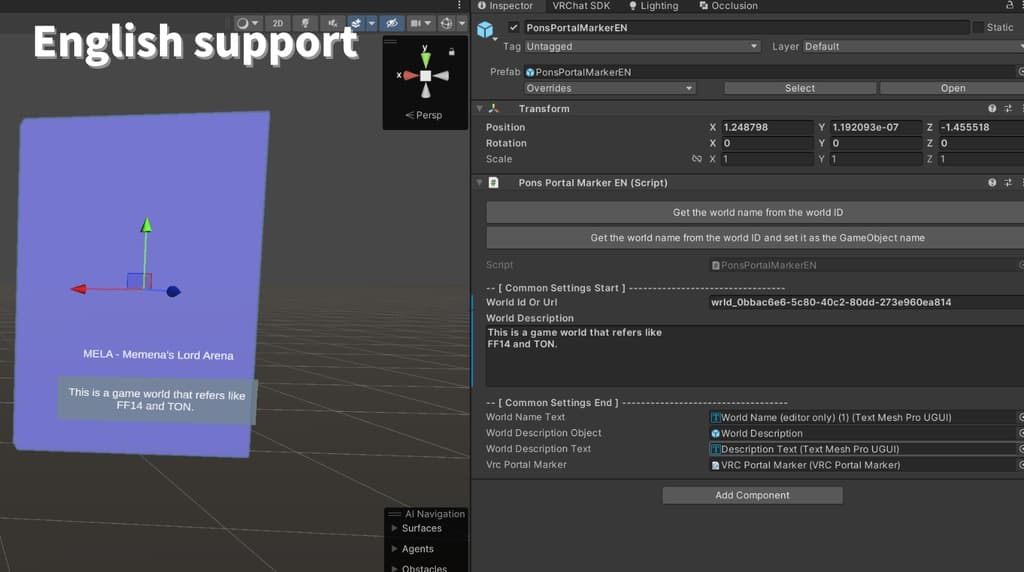Toggle GameObject active checkbox
The height and width of the screenshot is (572, 1024).
[513, 27]
